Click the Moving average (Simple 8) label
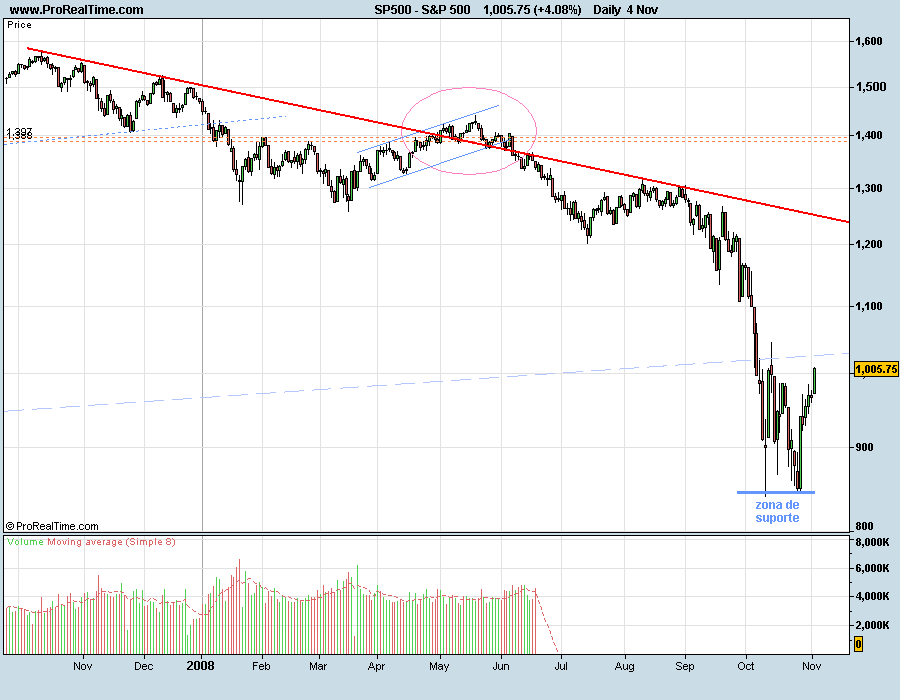Viewport: 900px width, 700px height. tap(111, 542)
